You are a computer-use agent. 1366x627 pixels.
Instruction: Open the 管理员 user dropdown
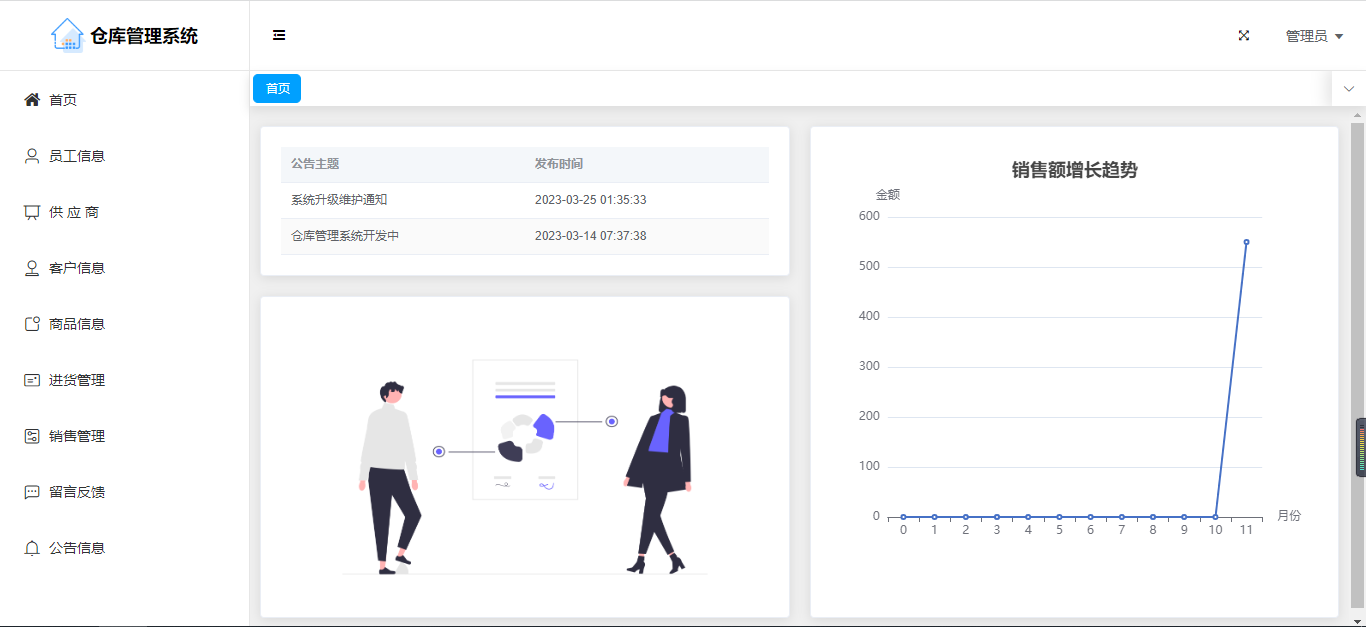click(1314, 36)
